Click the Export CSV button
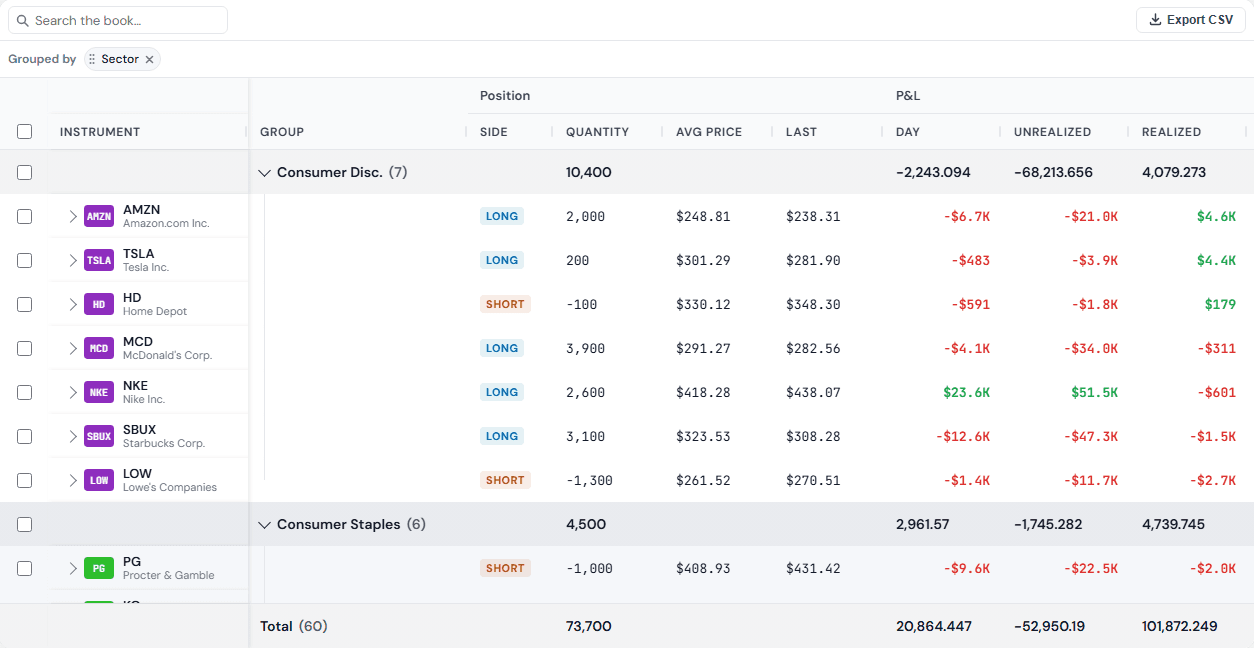This screenshot has height=649, width=1254. point(1191,20)
